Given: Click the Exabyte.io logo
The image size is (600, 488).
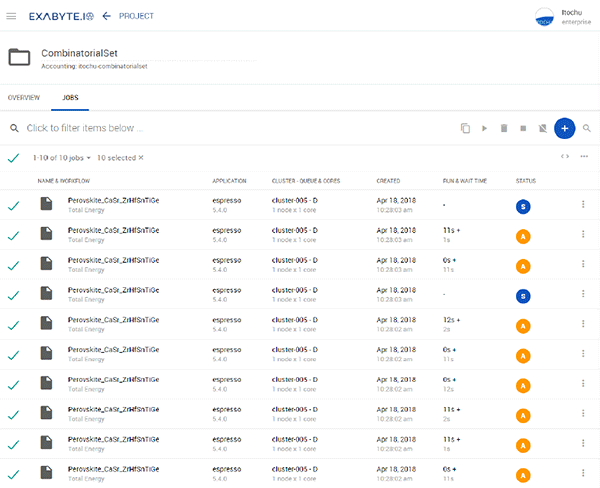Looking at the screenshot, I should (61, 16).
